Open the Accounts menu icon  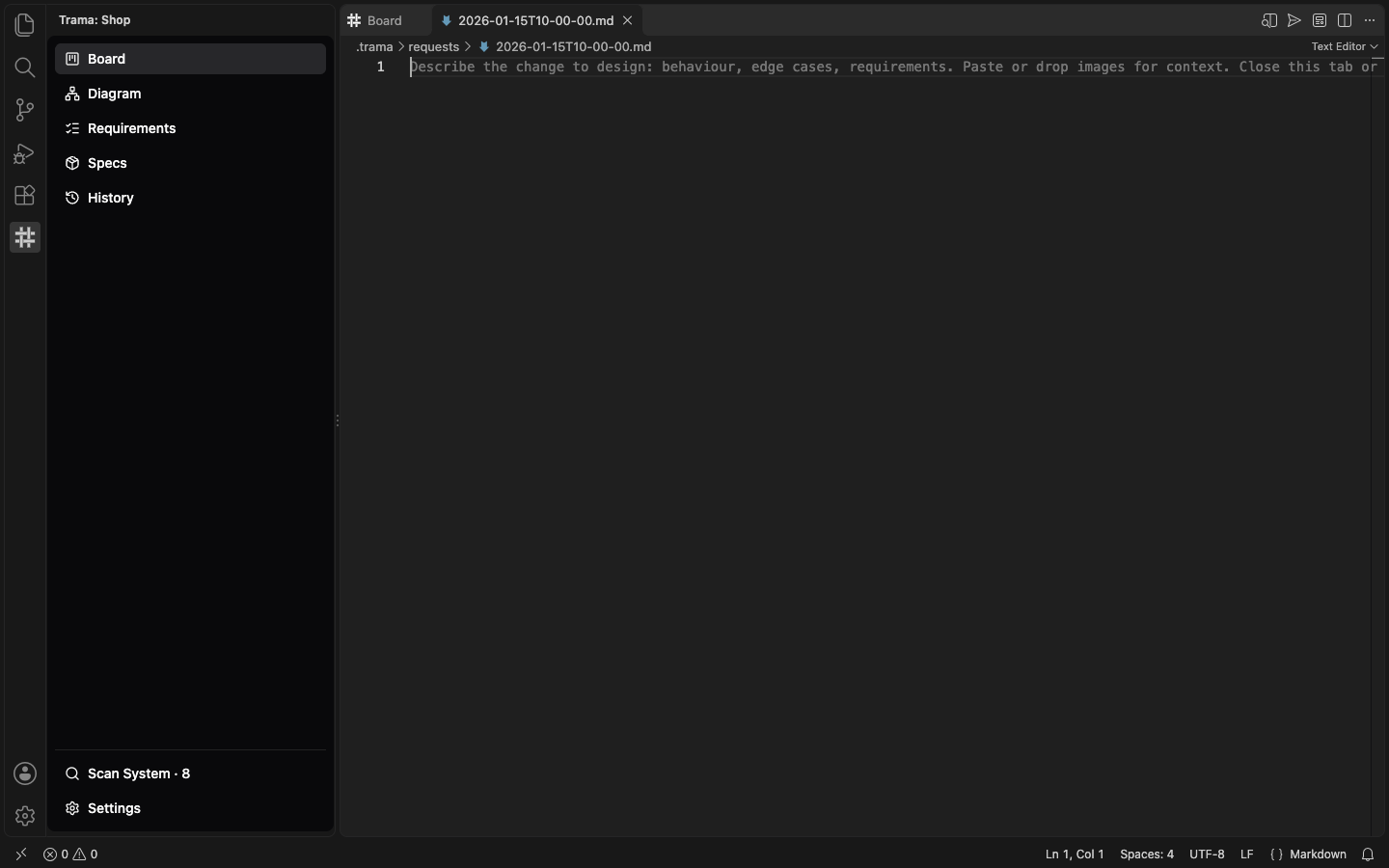tap(25, 773)
